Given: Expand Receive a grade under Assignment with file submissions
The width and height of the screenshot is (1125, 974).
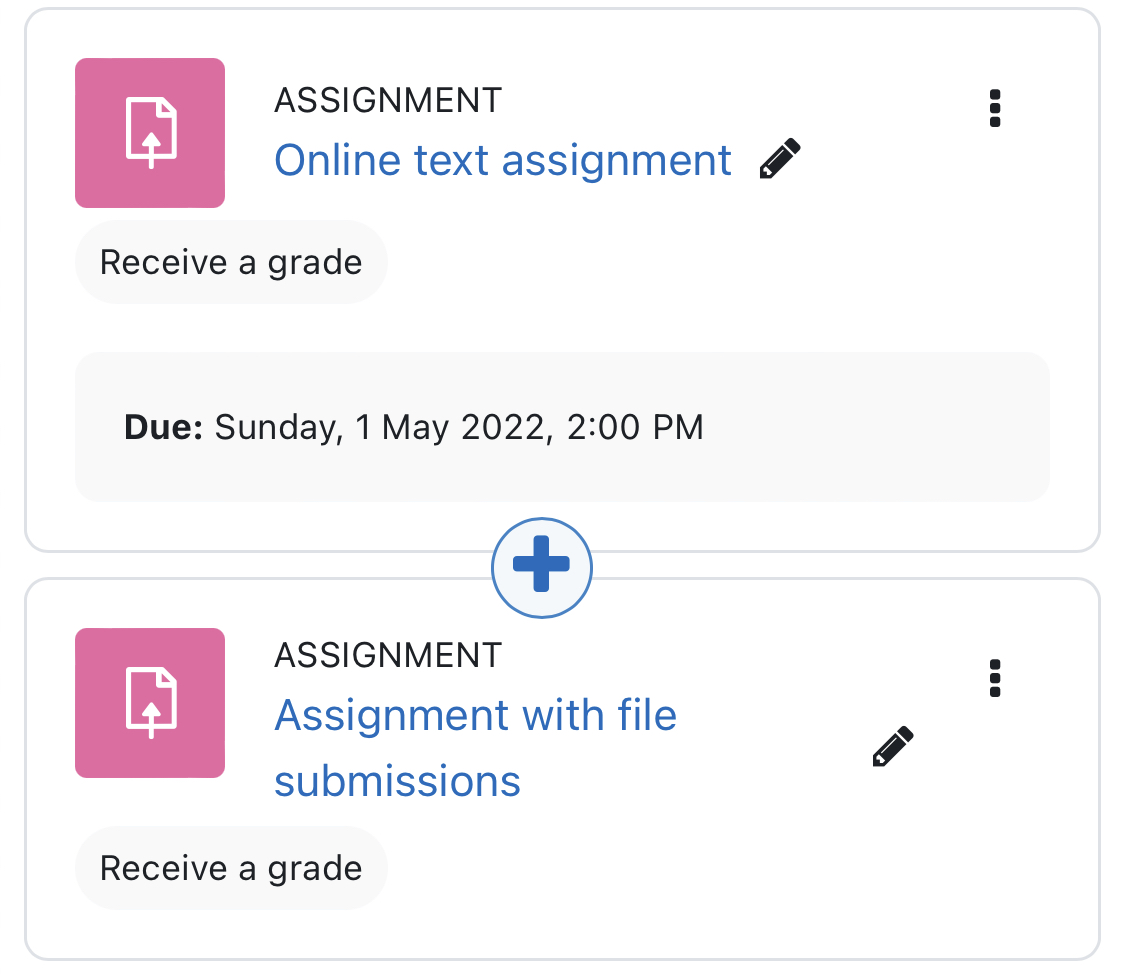Looking at the screenshot, I should [231, 868].
